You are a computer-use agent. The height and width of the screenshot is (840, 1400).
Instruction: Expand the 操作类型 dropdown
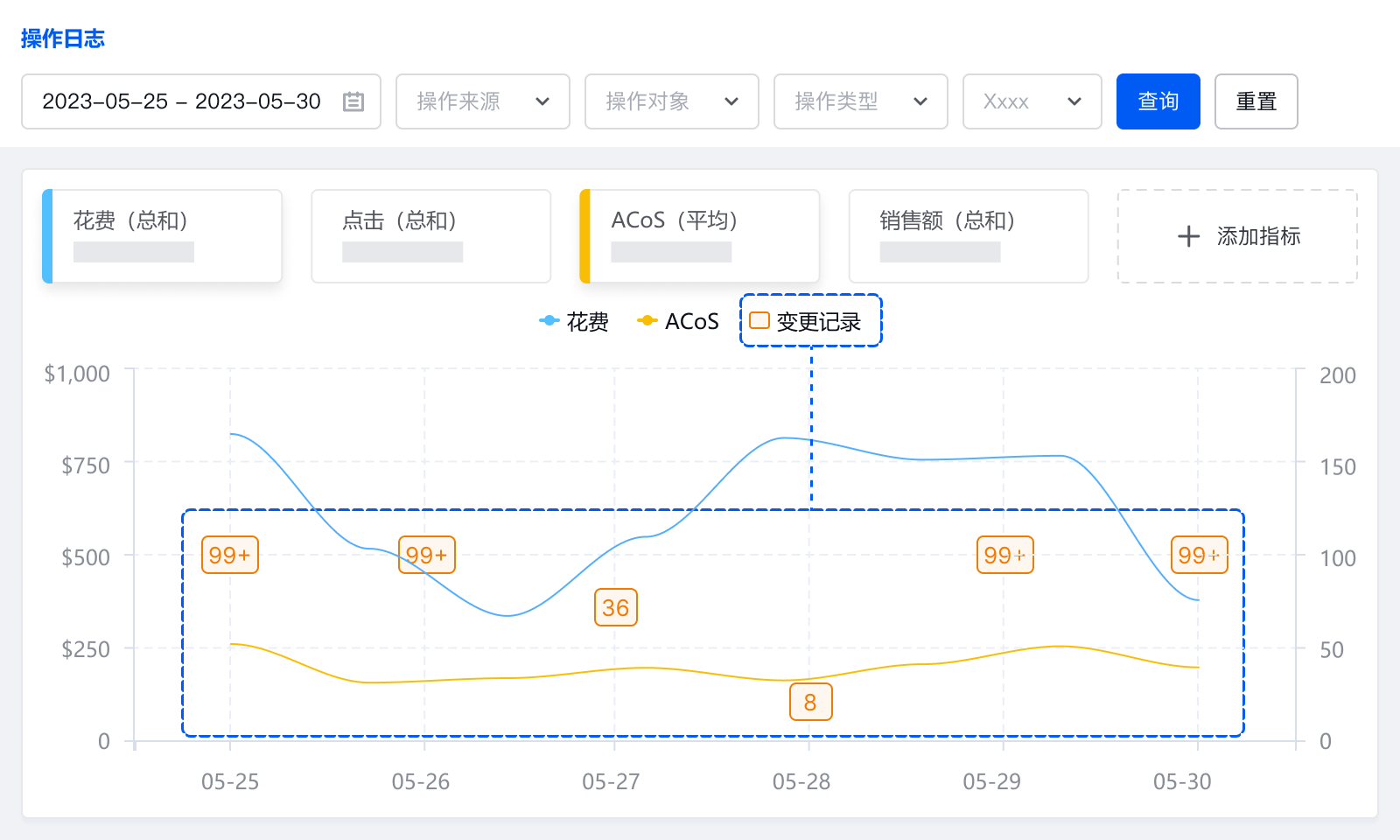point(861,101)
